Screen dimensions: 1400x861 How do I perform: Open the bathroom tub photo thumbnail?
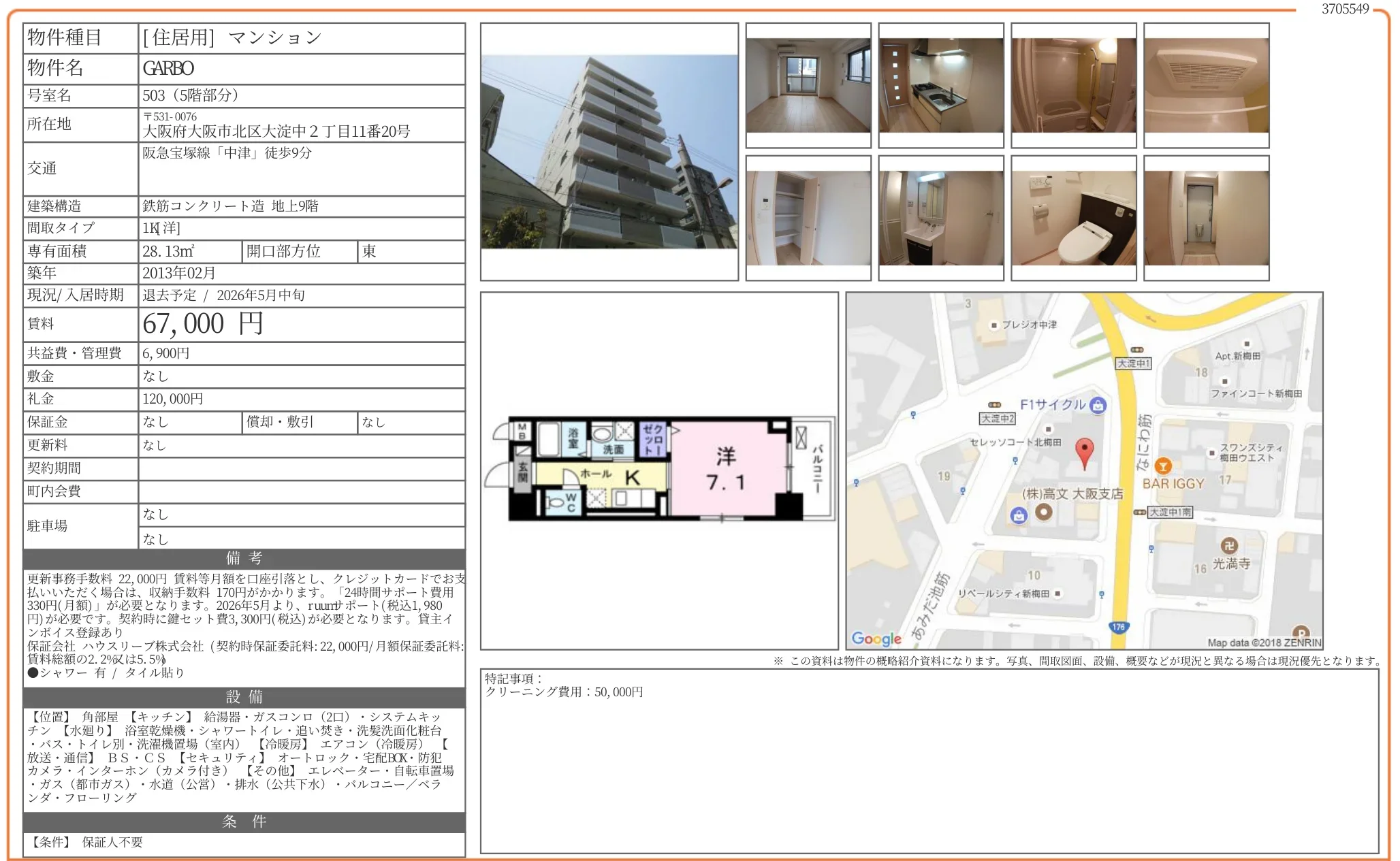(1073, 85)
